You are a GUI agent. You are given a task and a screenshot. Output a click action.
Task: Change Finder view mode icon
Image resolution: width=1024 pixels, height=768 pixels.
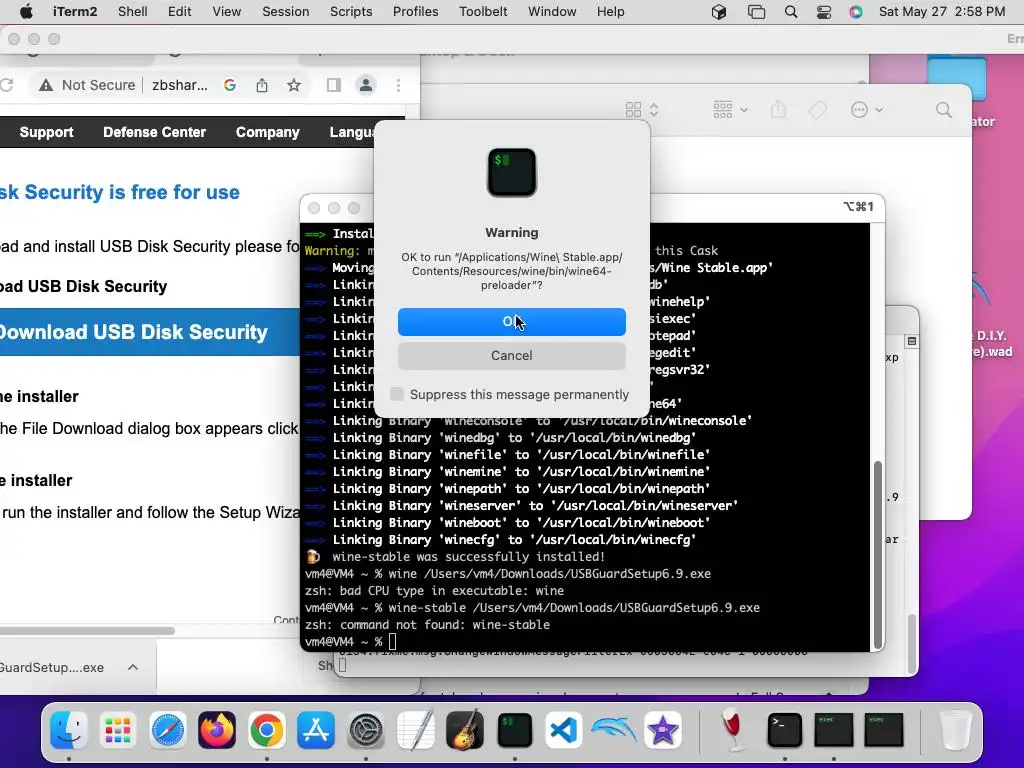[641, 110]
